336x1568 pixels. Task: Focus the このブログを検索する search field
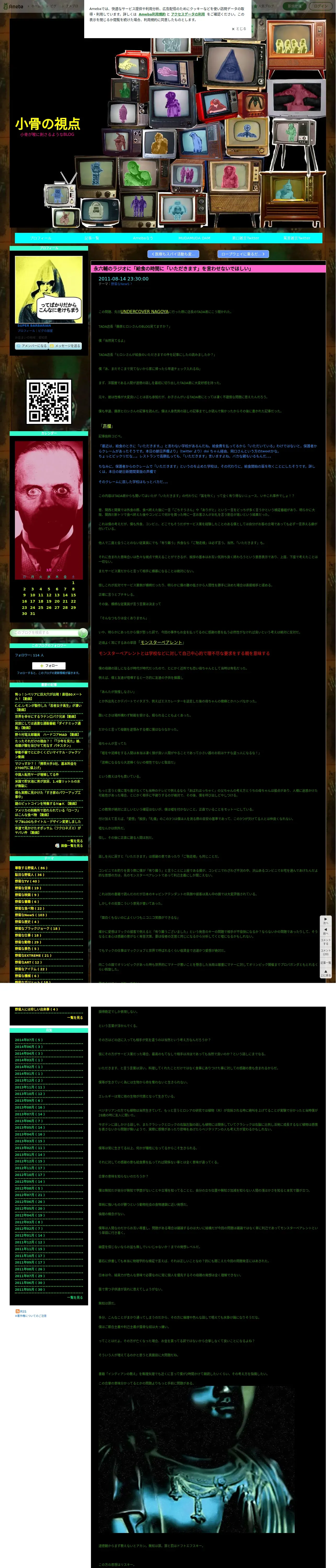click(44, 633)
